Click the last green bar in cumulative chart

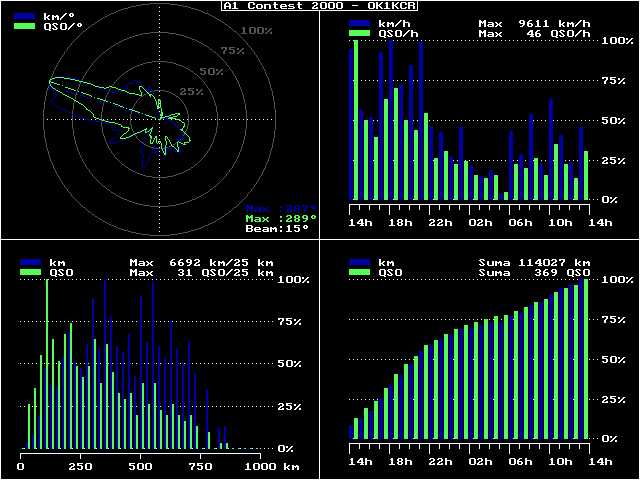(x=586, y=360)
